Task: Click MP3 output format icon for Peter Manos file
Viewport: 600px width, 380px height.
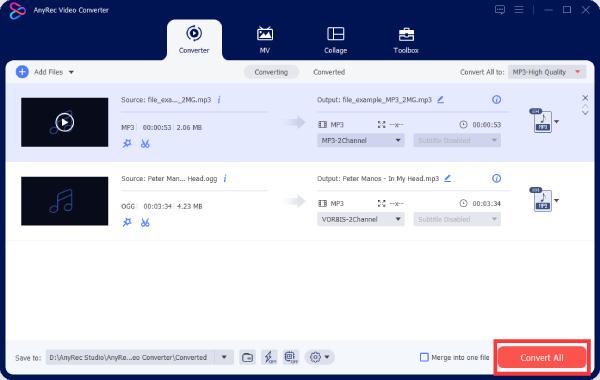Action: [541, 200]
